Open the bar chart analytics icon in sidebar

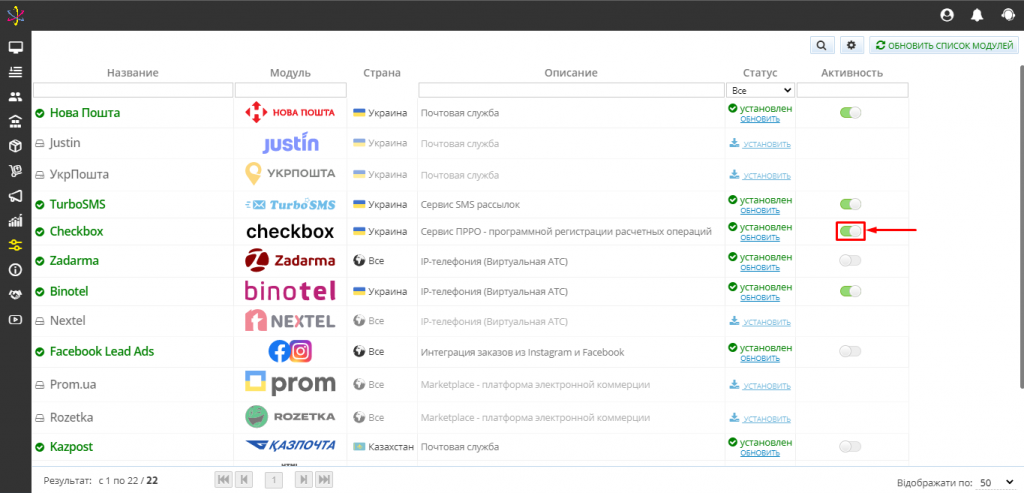[x=15, y=221]
